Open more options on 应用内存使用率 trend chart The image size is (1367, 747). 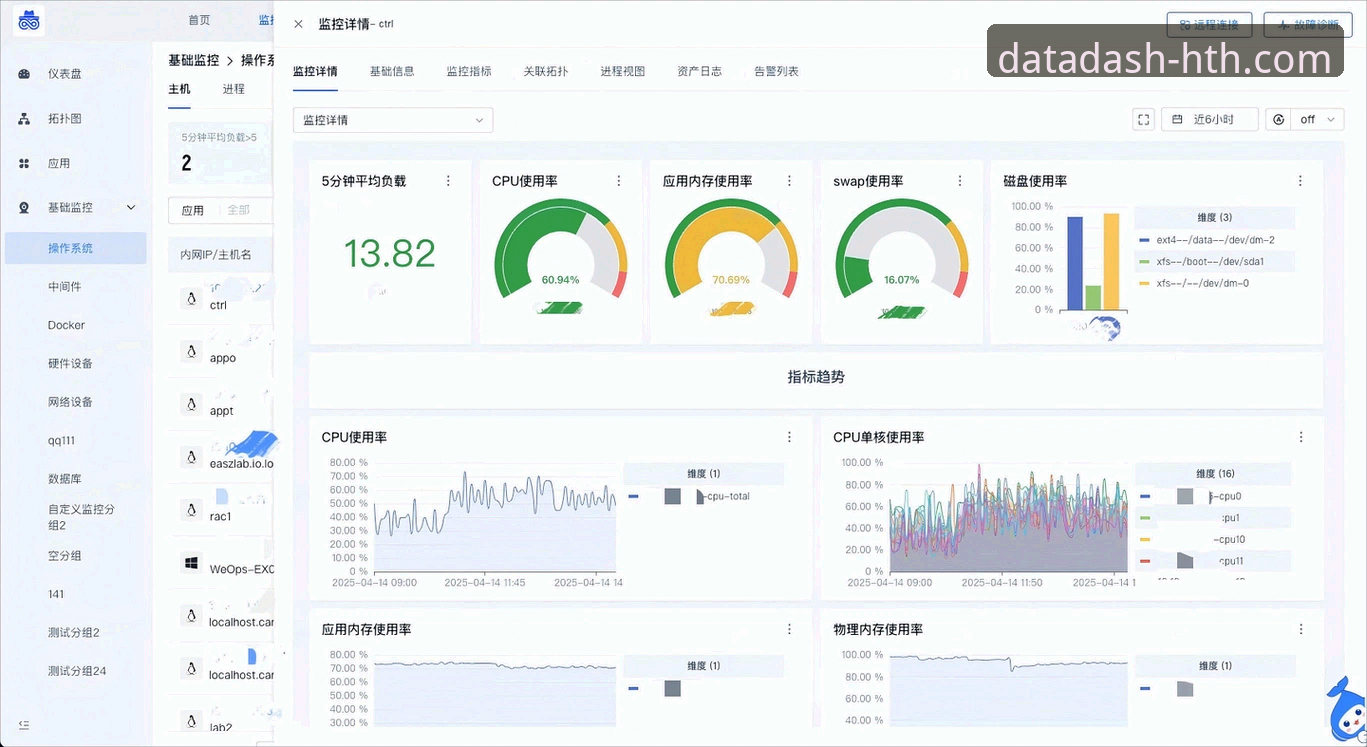tap(789, 629)
